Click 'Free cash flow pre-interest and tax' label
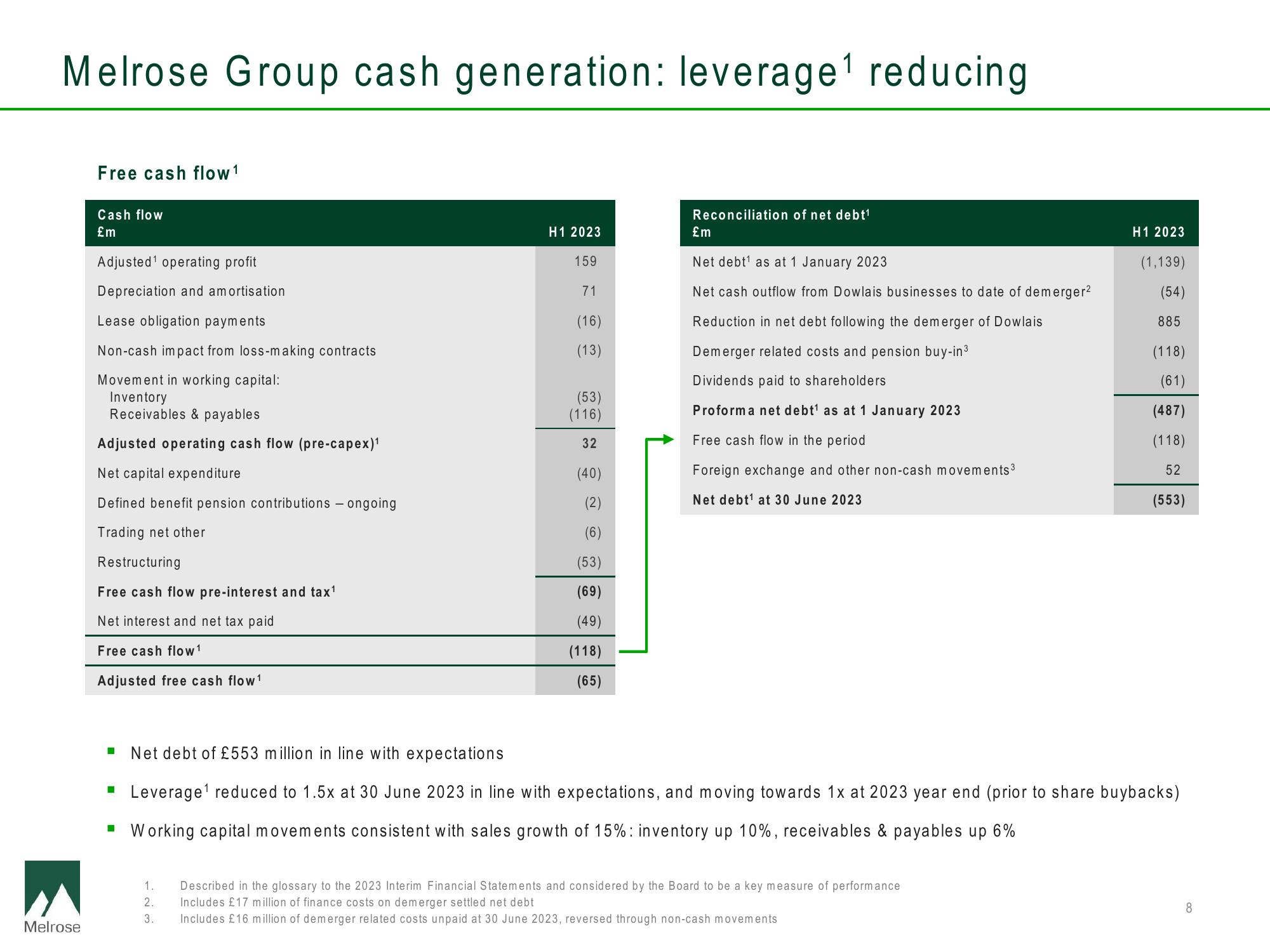1270x952 pixels. pos(217,592)
